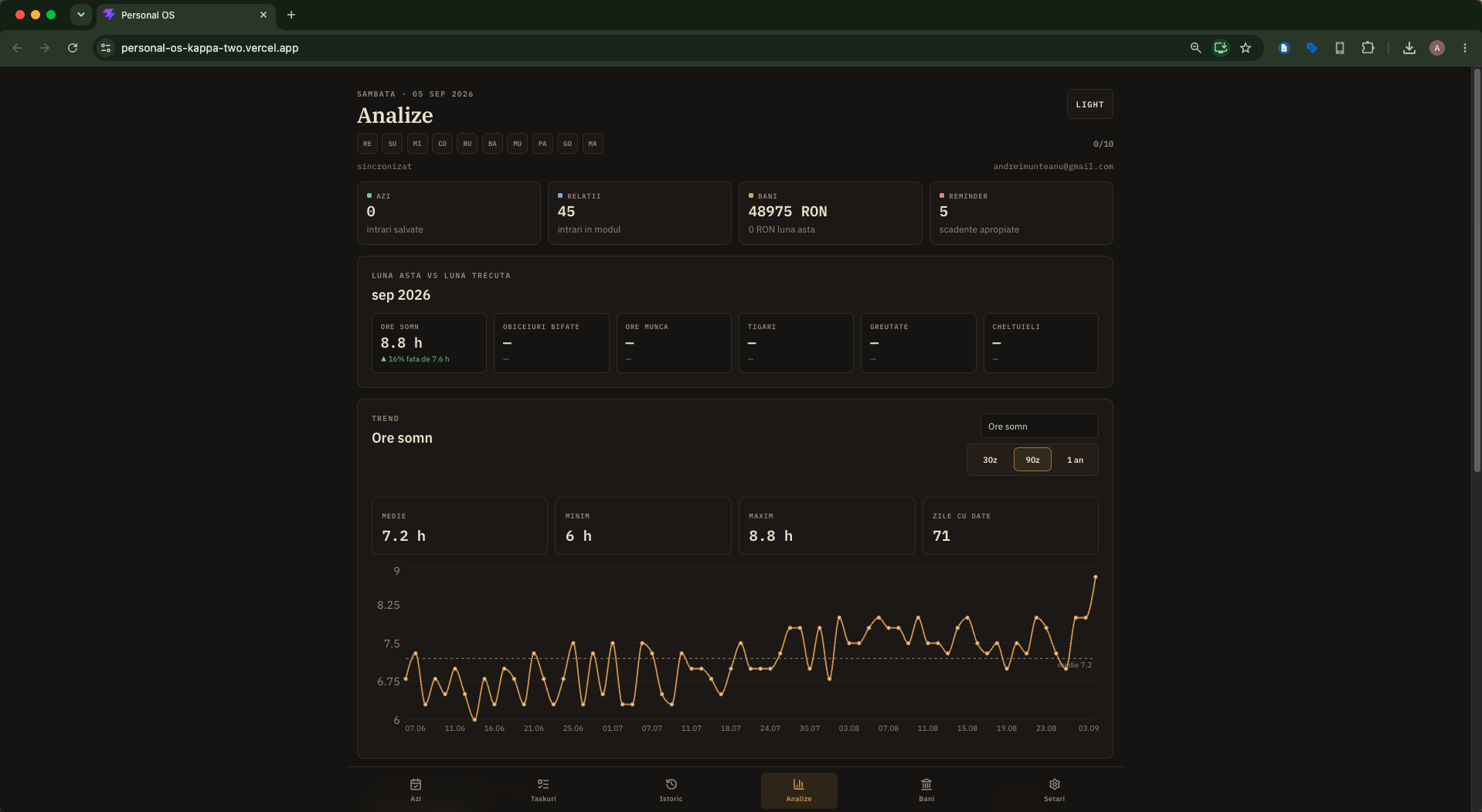Click the CHELTUIELI comparison tile

click(1041, 343)
